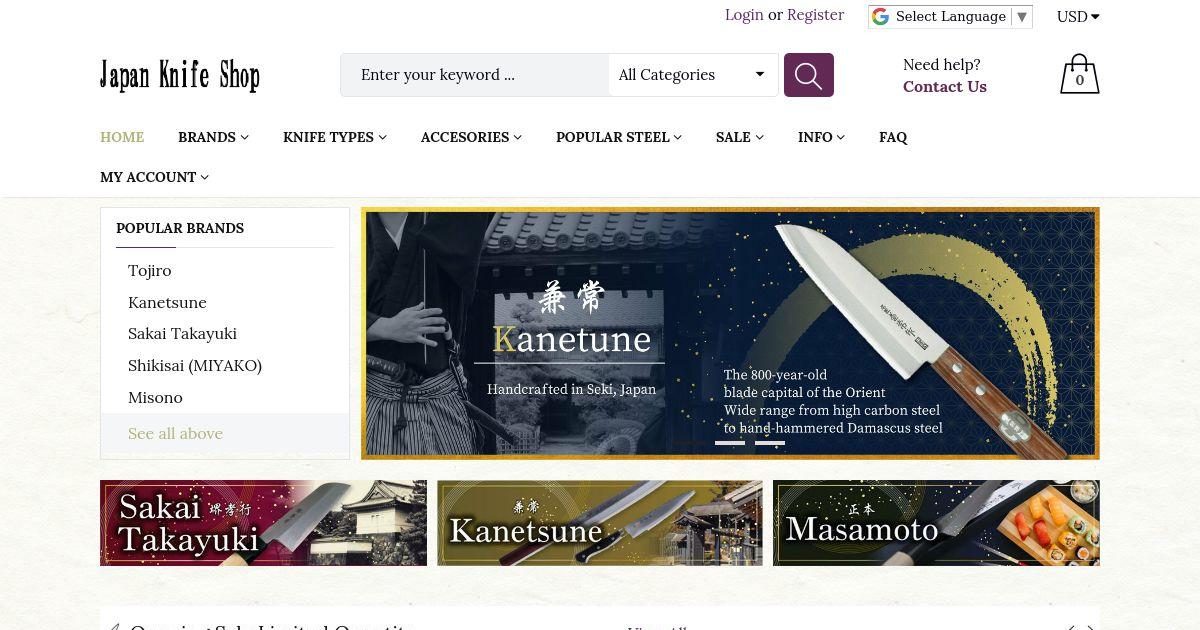Click the Japan Knife Shop logo
Screen dimensions: 1200x630
[180, 76]
